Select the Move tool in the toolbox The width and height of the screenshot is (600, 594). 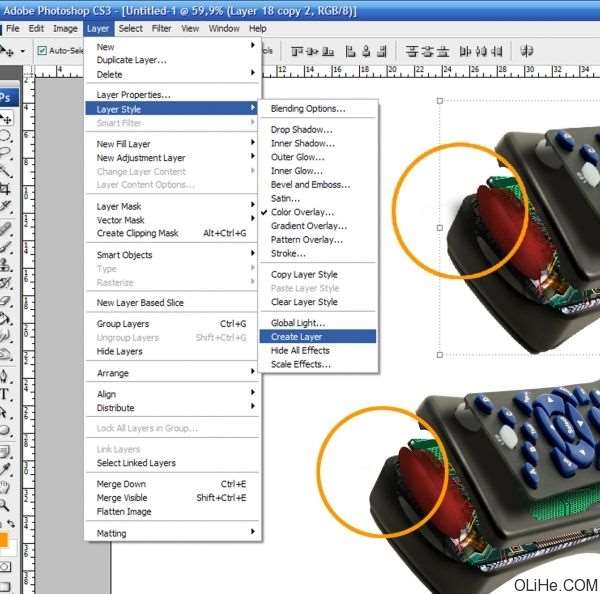click(x=7, y=118)
